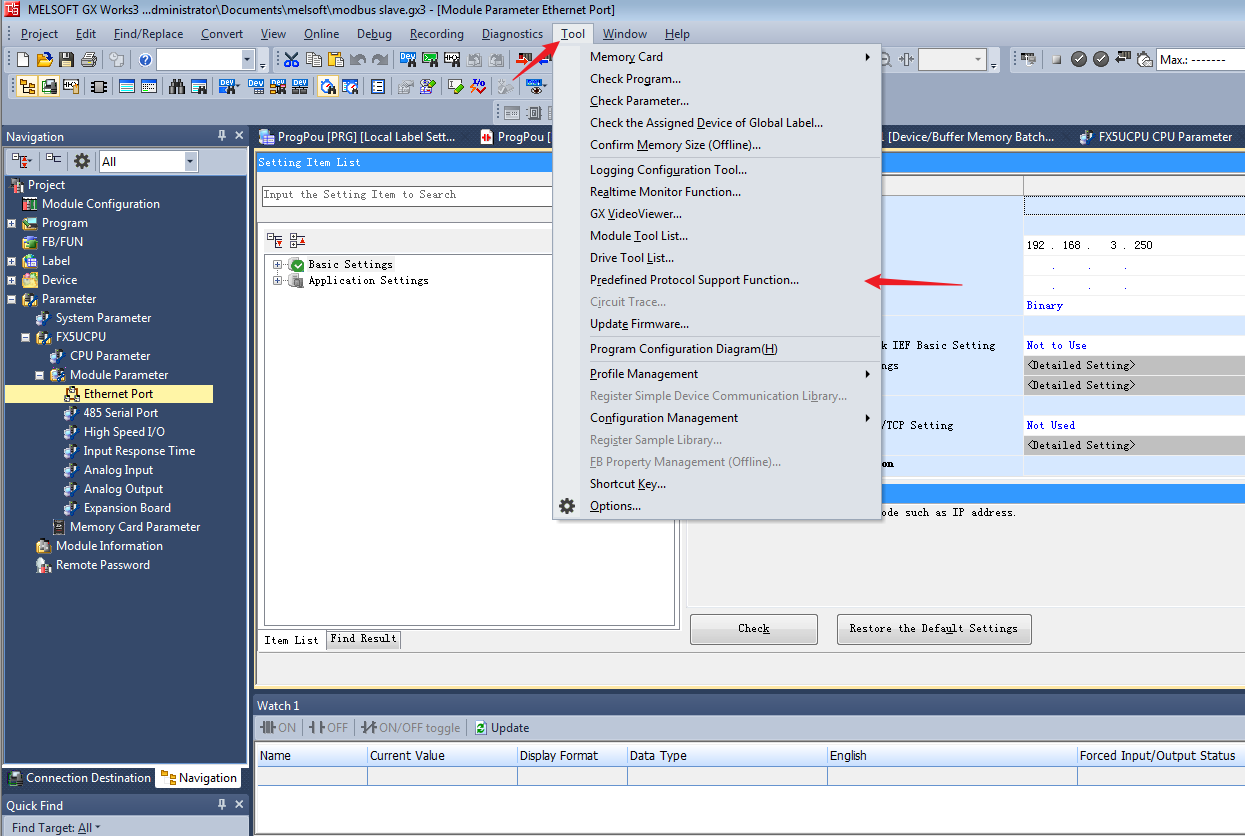Image resolution: width=1245 pixels, height=836 pixels.
Task: Click the Save project toolbar icon
Action: point(66,60)
